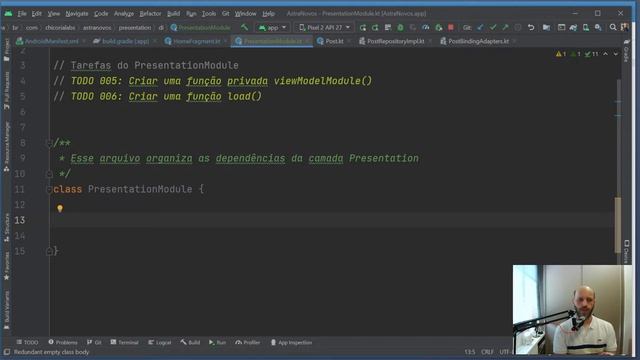The width and height of the screenshot is (640, 360).
Task: Open the App Inspection tool window
Action: (291, 342)
